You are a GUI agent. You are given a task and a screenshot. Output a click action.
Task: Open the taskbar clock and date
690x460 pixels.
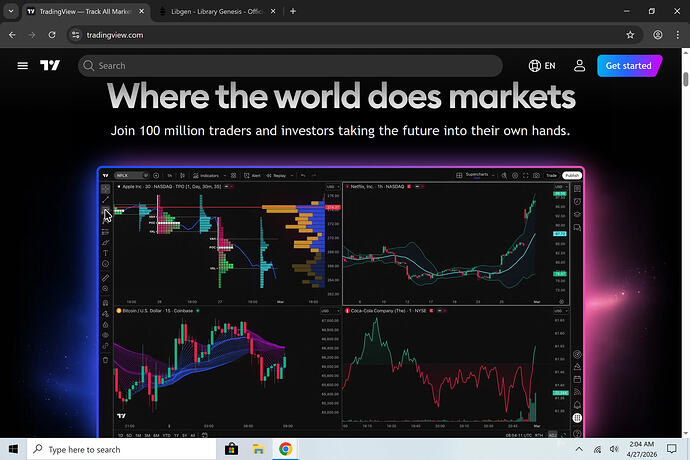642,449
